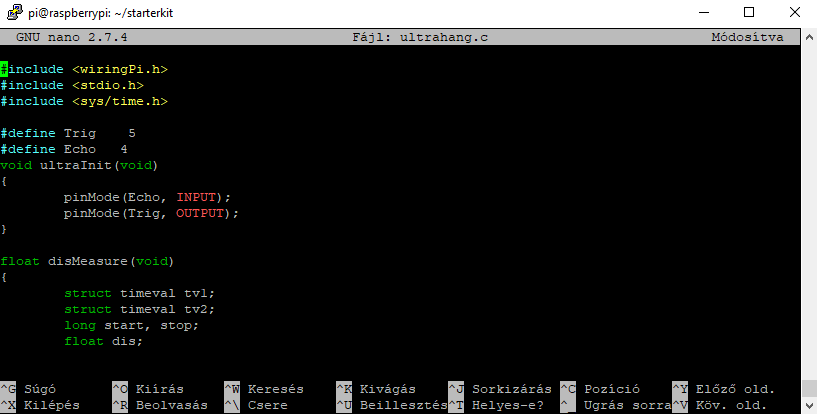Click the ^U Beillesztés paste shortcut

[392, 405]
